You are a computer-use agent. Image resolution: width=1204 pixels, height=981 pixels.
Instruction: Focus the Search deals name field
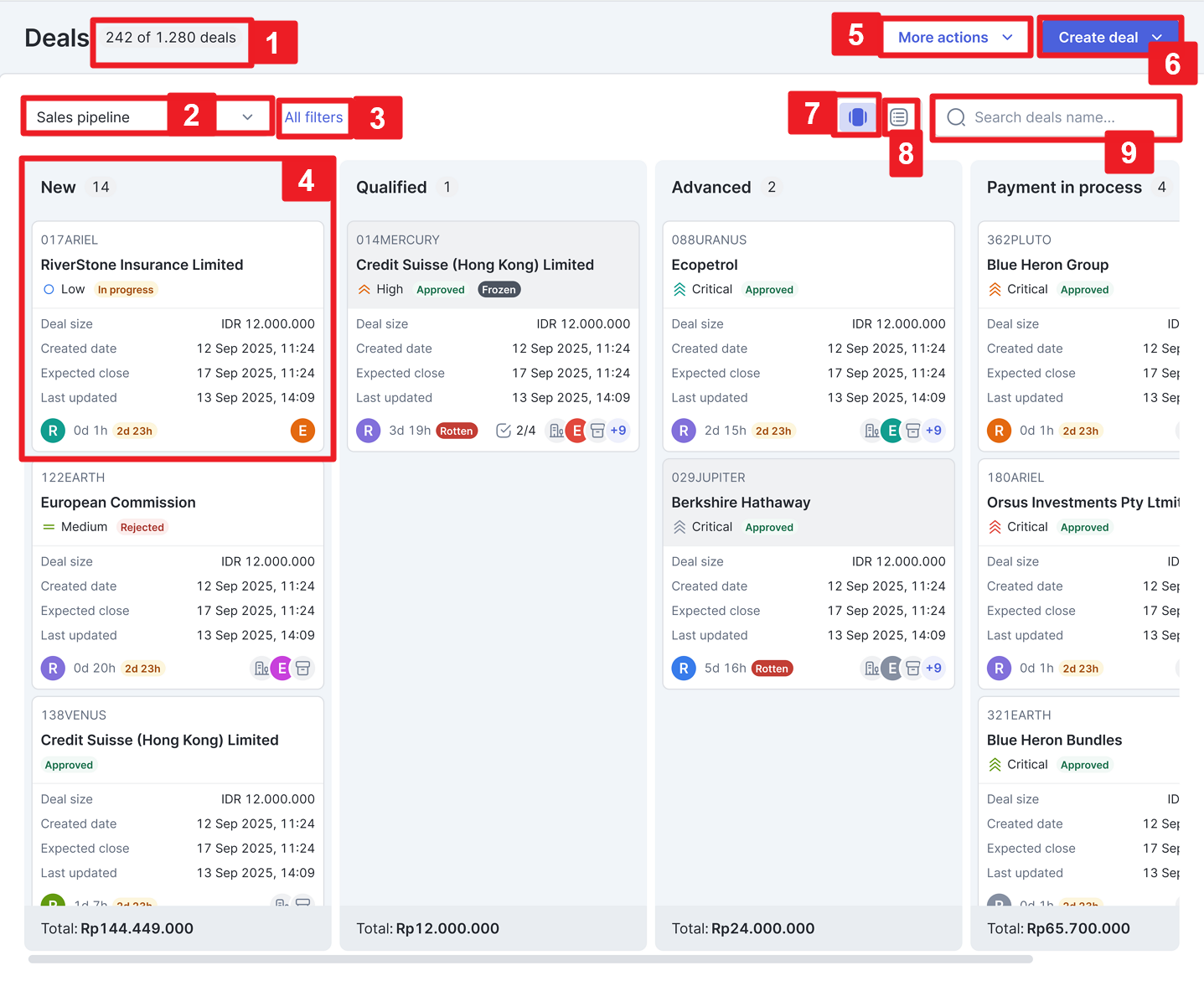[1057, 117]
